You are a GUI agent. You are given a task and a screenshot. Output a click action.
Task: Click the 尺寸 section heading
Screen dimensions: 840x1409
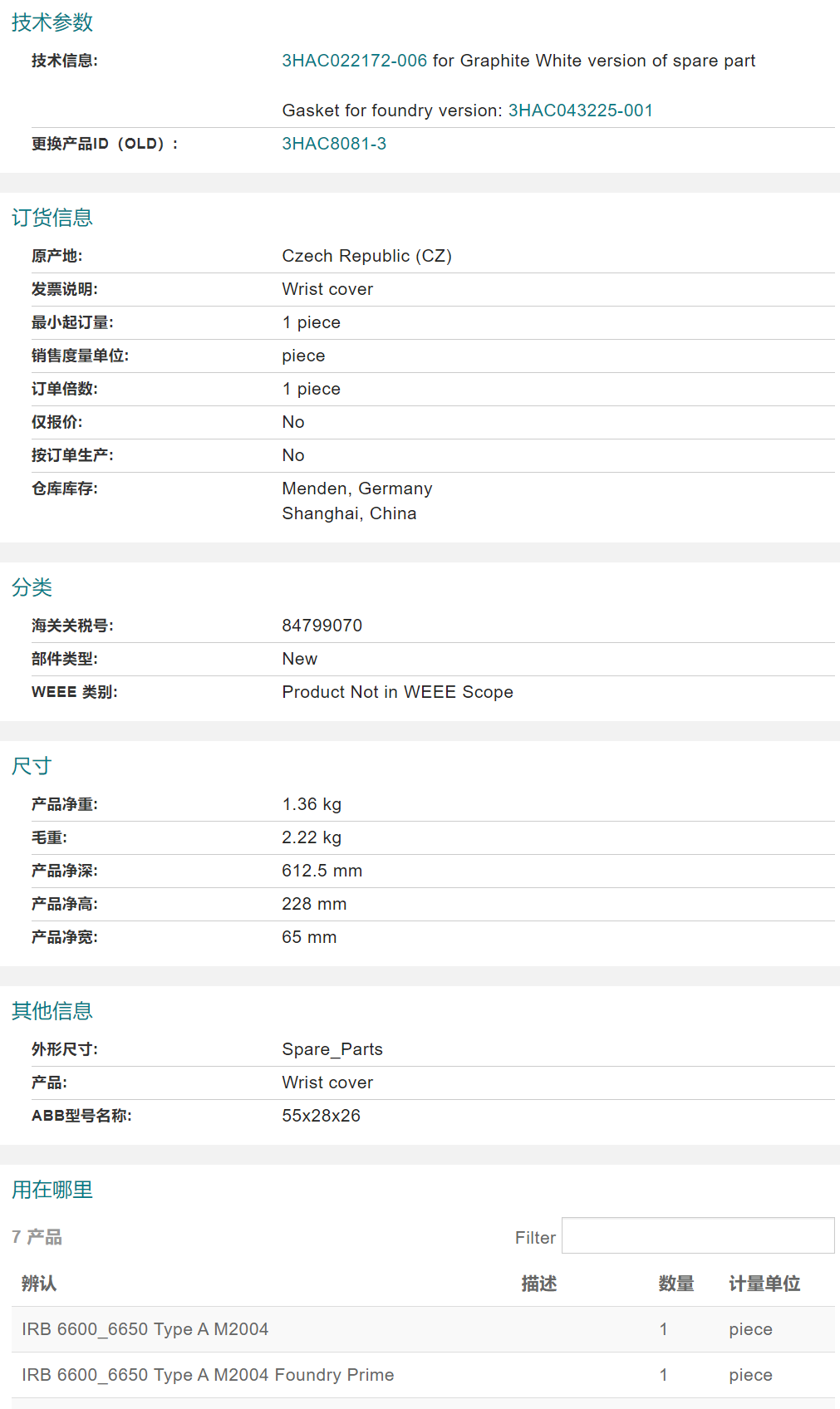[32, 766]
